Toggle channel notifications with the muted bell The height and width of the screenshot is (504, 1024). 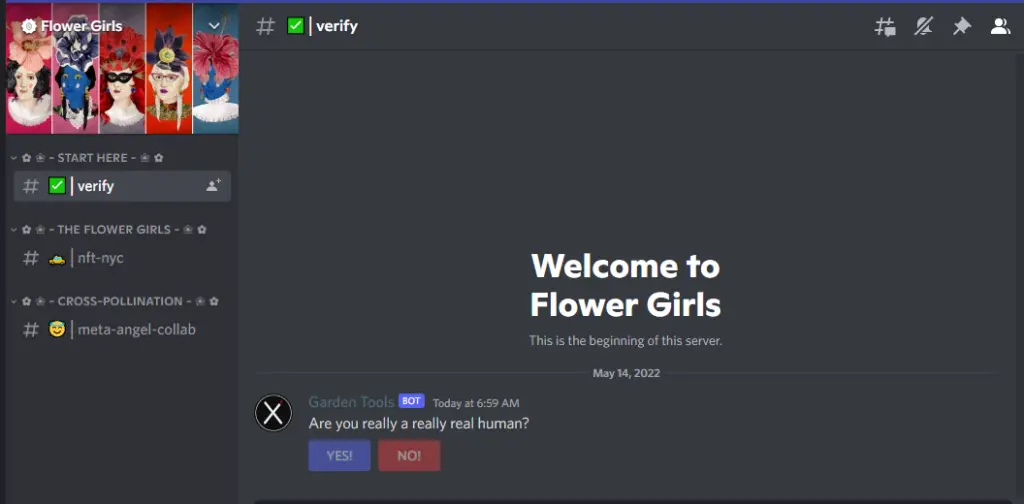(x=923, y=27)
